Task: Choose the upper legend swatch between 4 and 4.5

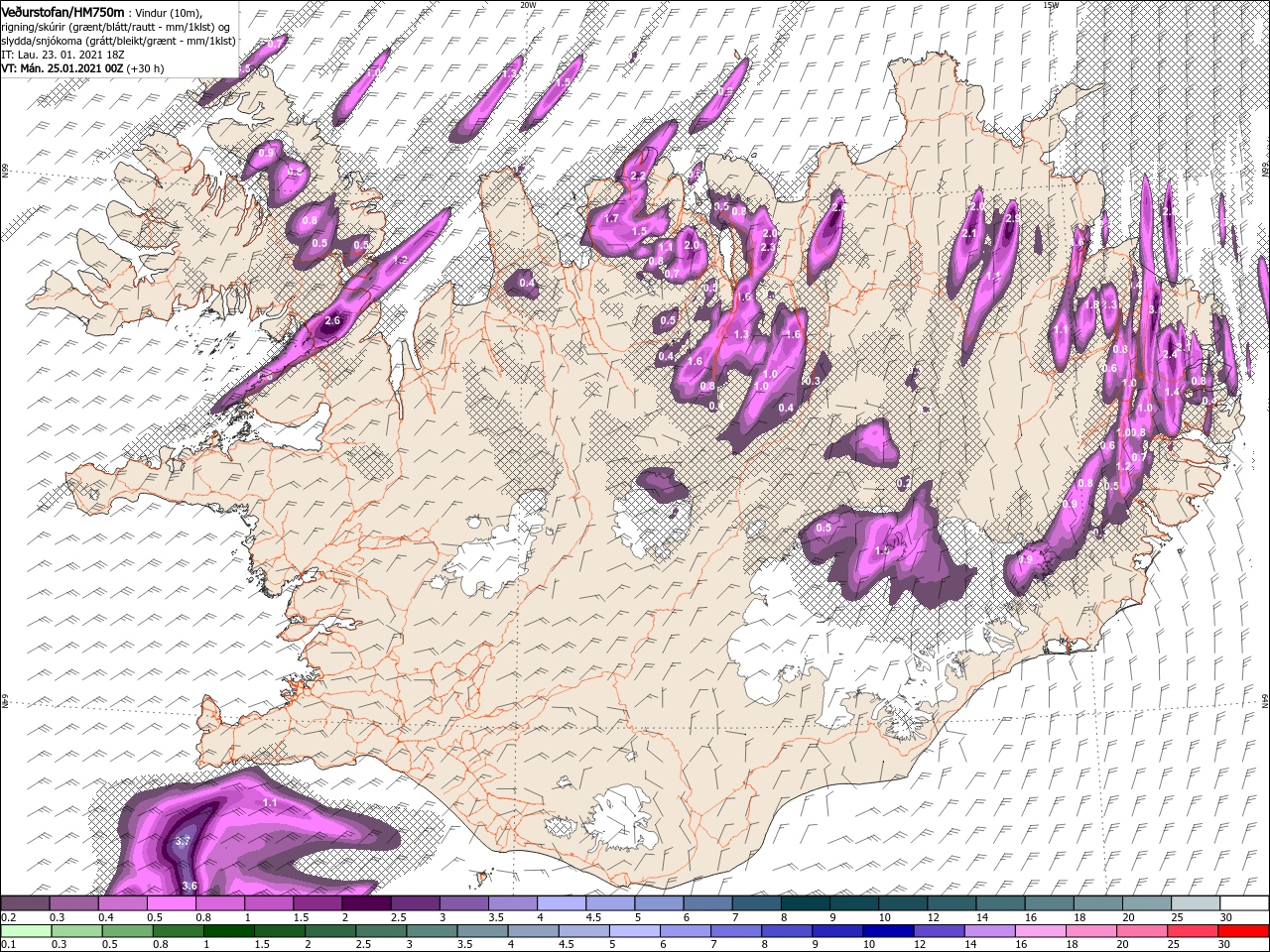Action: [561, 903]
